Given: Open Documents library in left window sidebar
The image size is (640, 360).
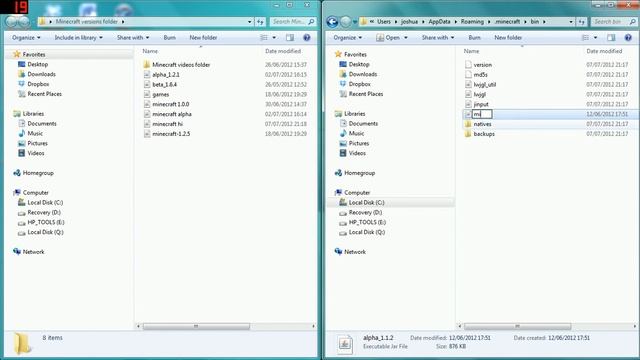Looking at the screenshot, I should pos(42,124).
